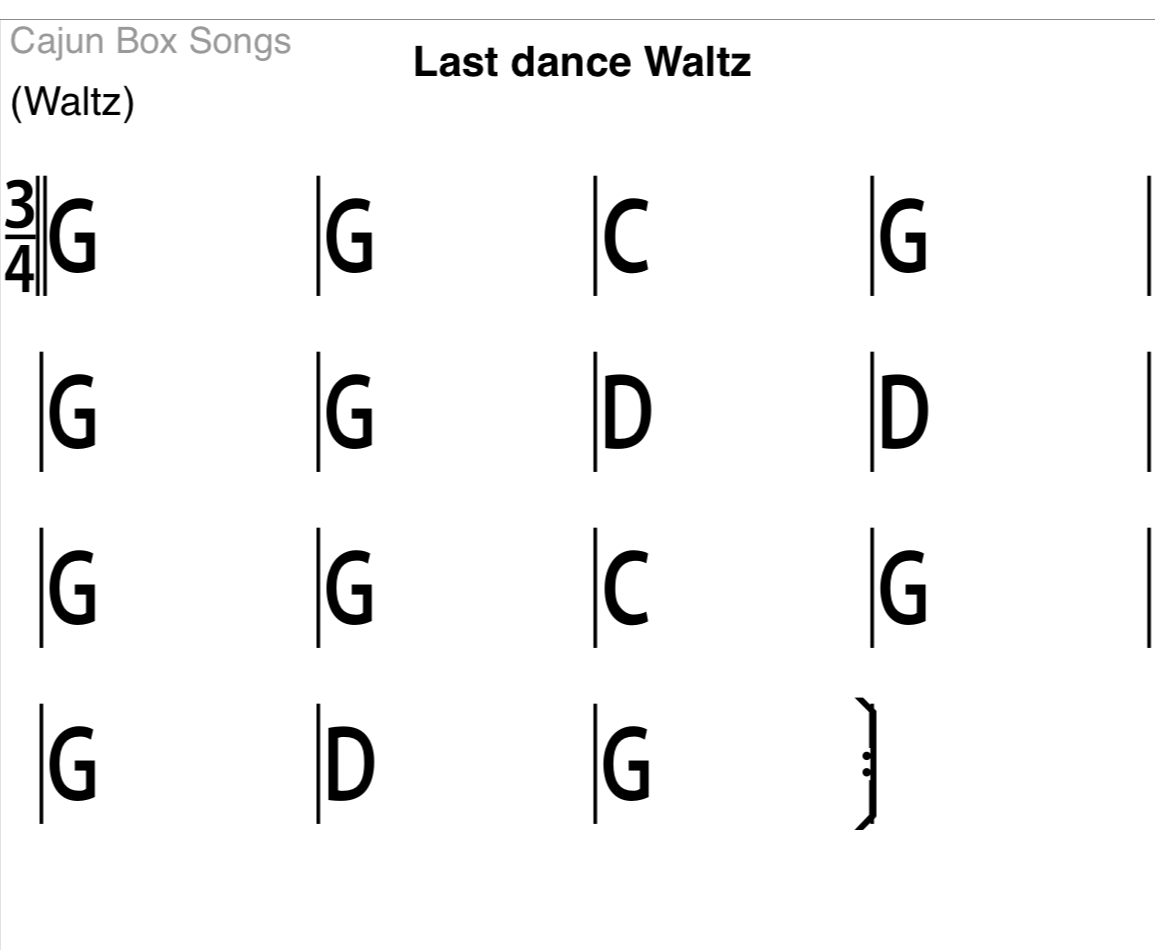The height and width of the screenshot is (950, 1155).
Task: Click the last G chord in row three
Action: pyautogui.click(x=904, y=588)
